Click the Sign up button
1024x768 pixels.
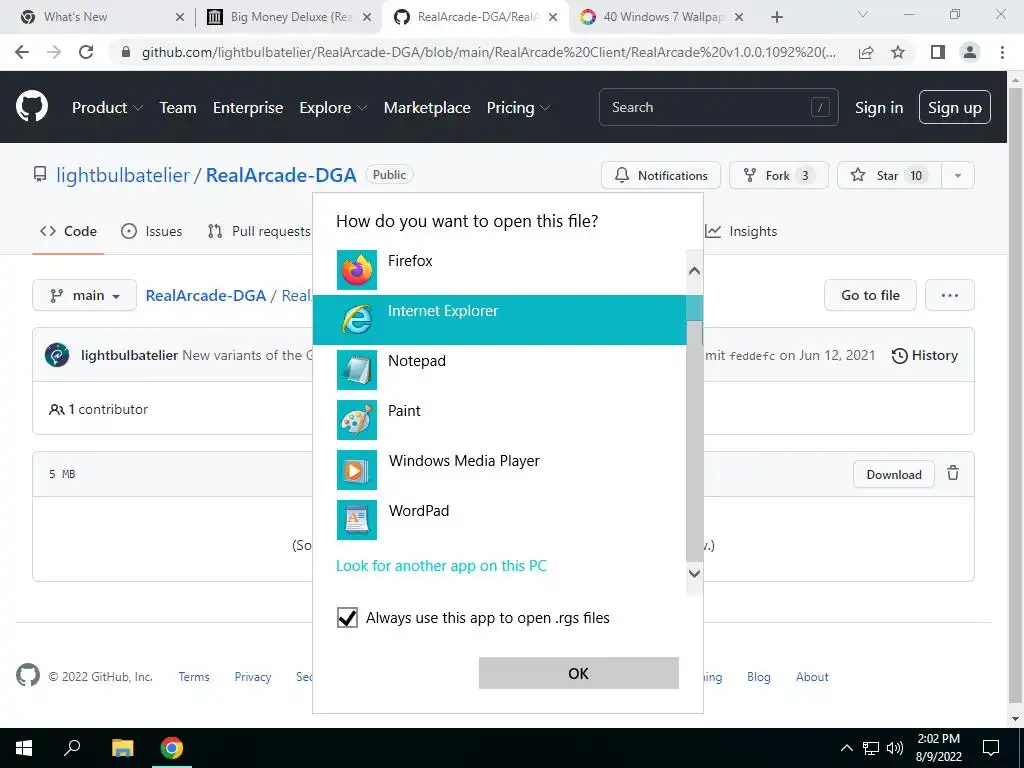pos(955,107)
